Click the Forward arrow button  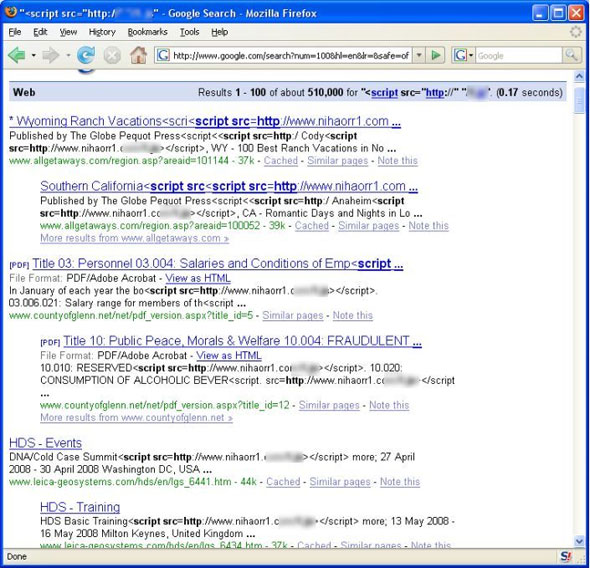(51, 56)
